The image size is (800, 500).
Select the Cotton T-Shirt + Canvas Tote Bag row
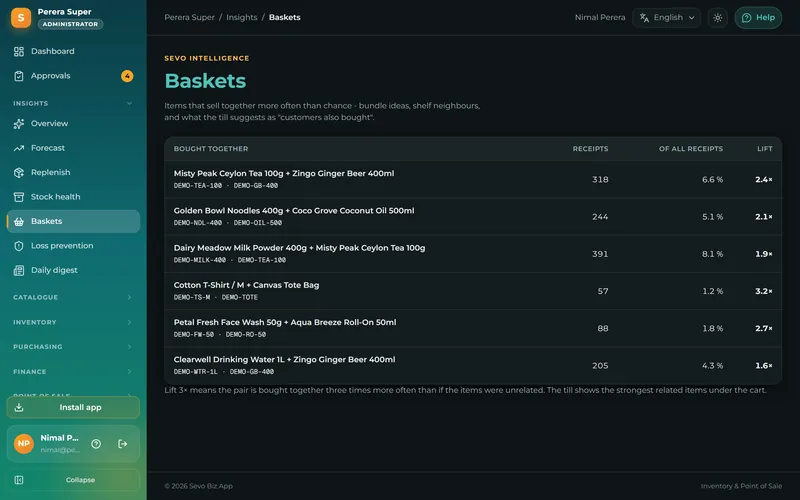(473, 291)
